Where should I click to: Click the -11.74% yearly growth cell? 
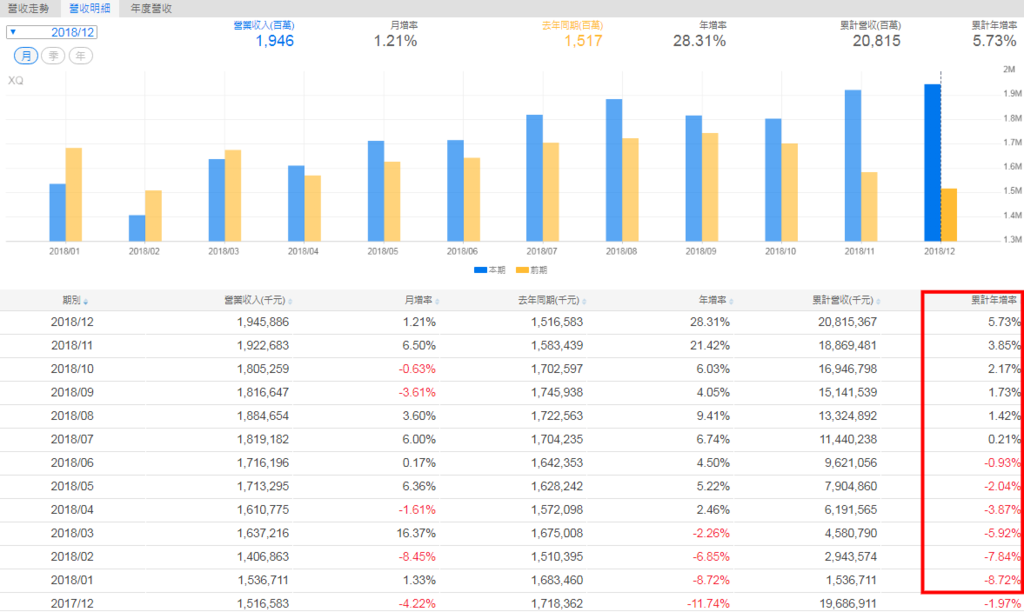[708, 604]
